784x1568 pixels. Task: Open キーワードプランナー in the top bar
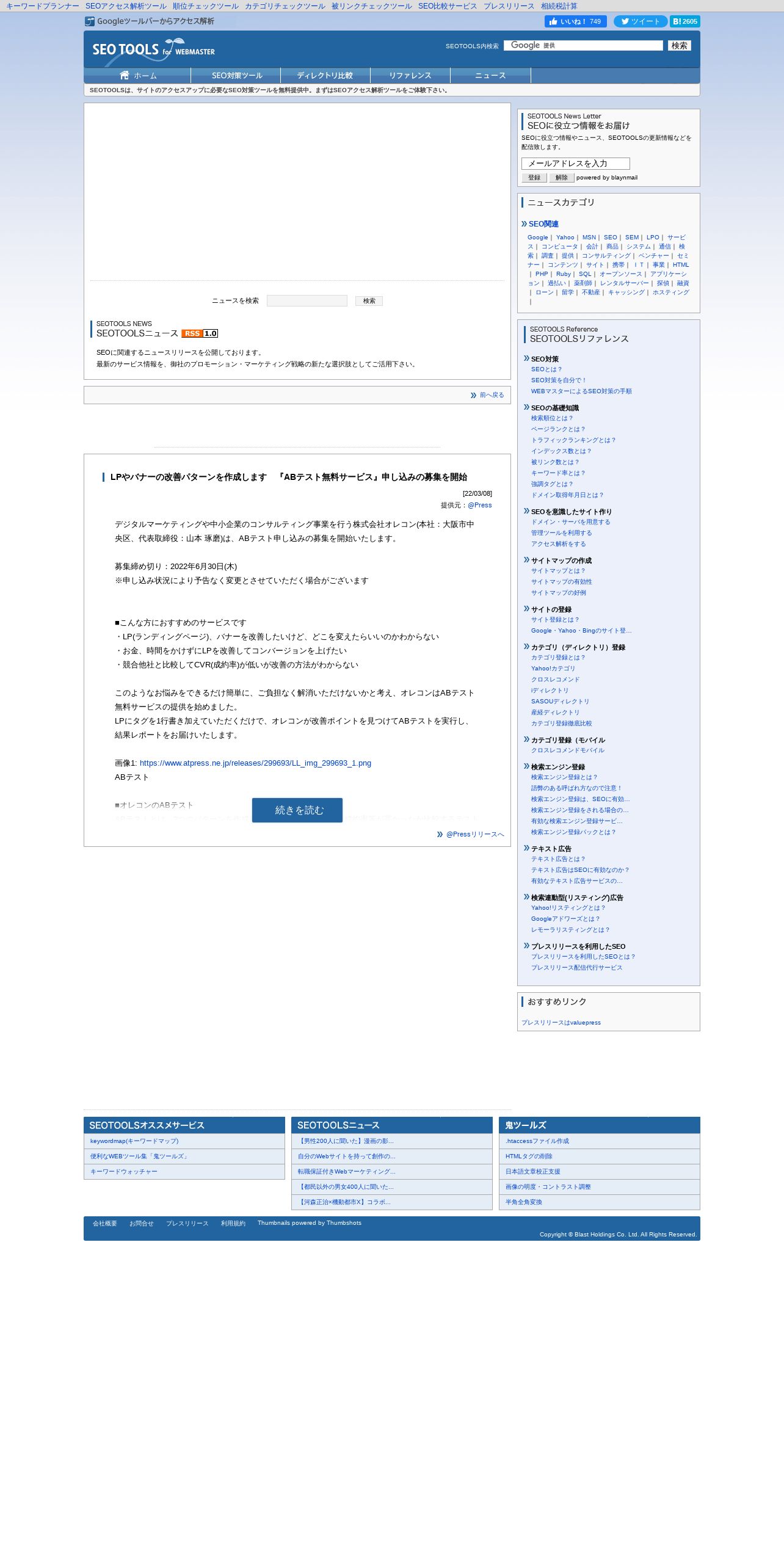coord(42,6)
